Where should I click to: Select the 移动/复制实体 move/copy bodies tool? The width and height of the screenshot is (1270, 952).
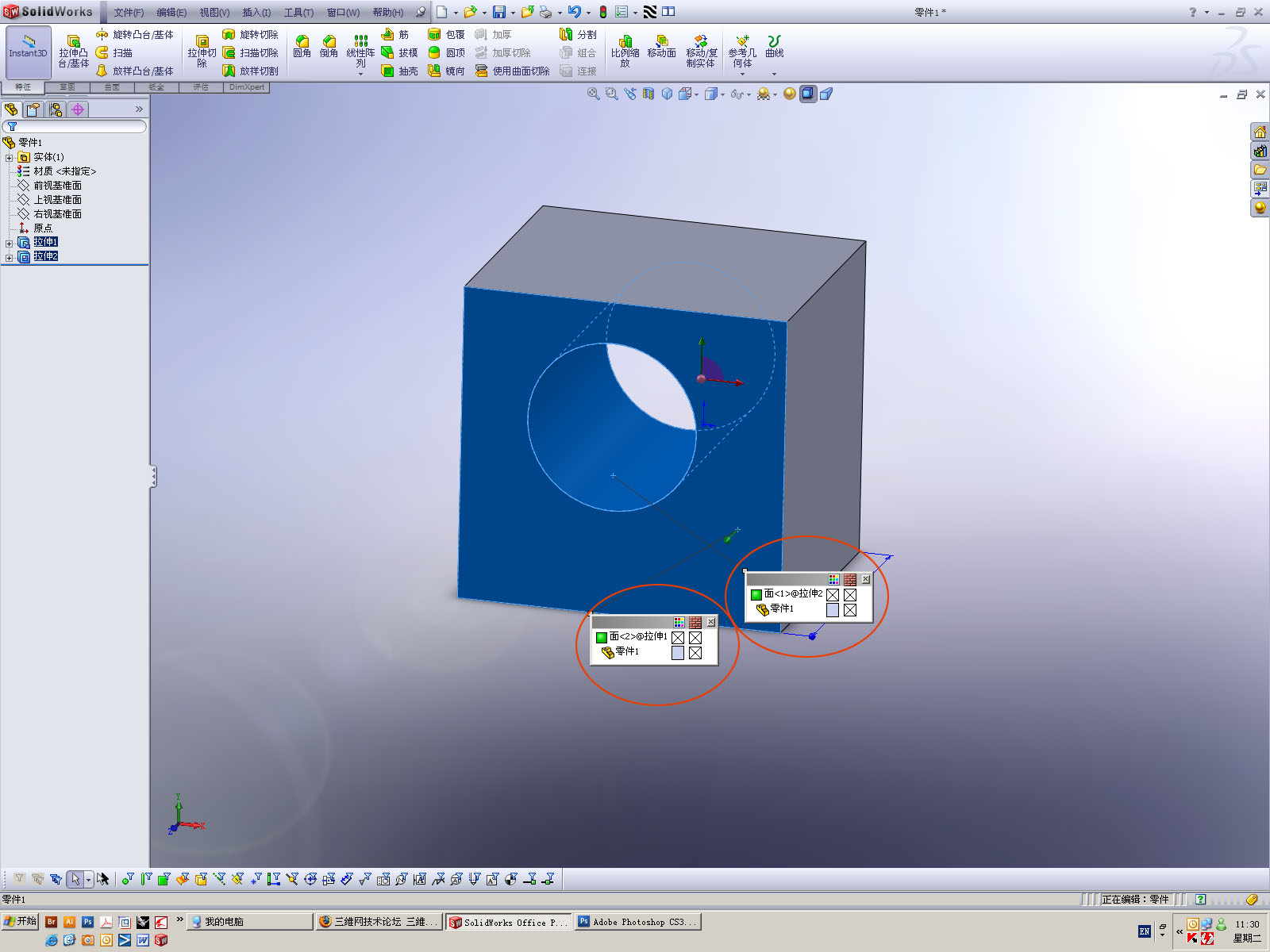701,51
